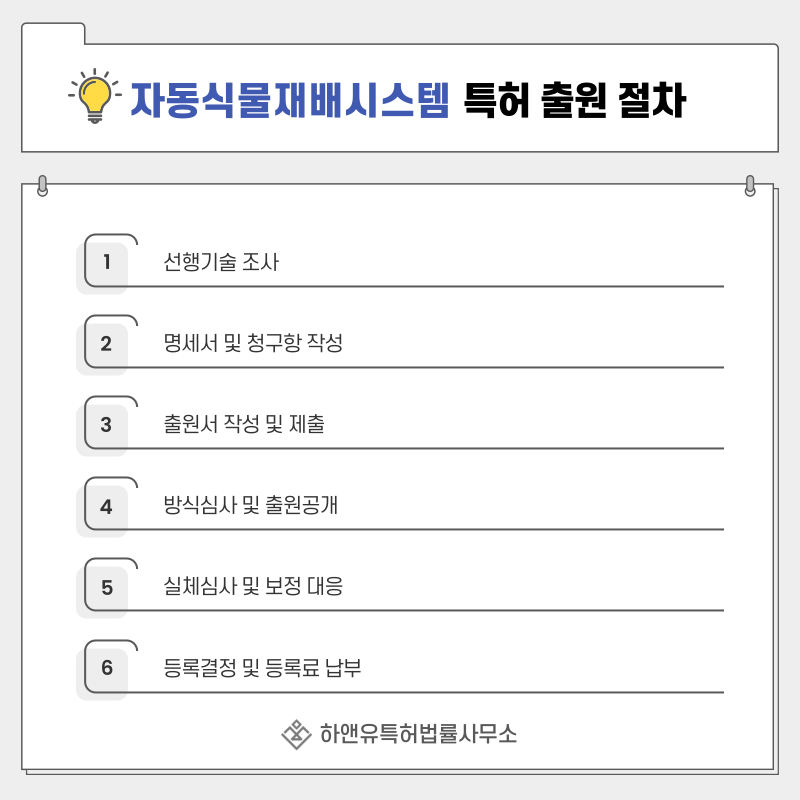Select the number 2 step badge

click(106, 343)
